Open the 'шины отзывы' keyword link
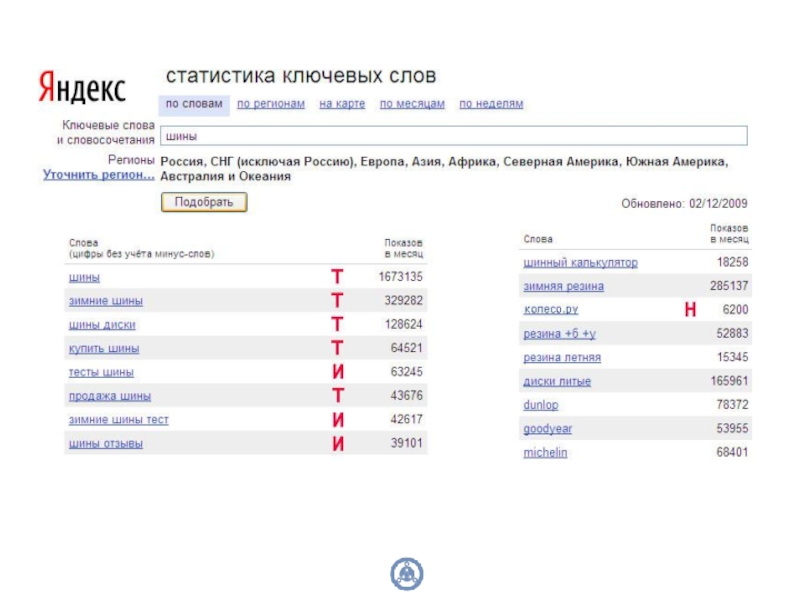 (x=106, y=444)
